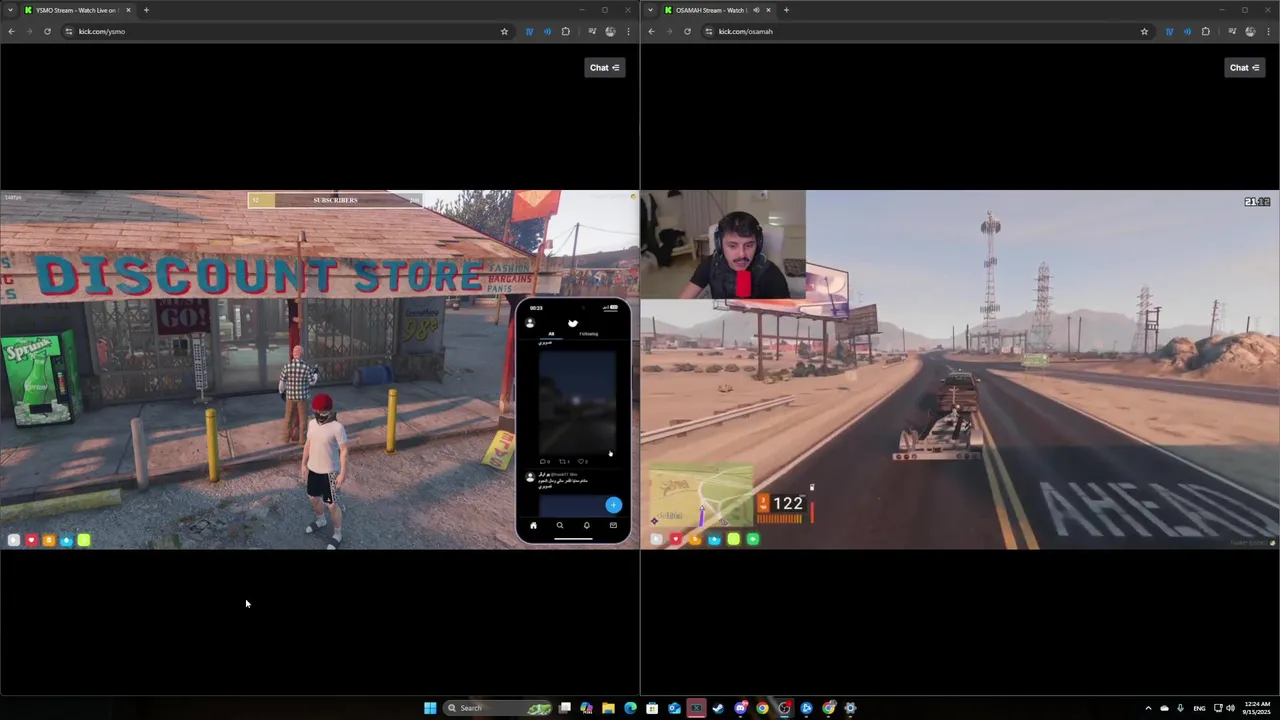Image resolution: width=1280 pixels, height=720 pixels.
Task: Show hidden system tray icons
Action: point(1148,708)
